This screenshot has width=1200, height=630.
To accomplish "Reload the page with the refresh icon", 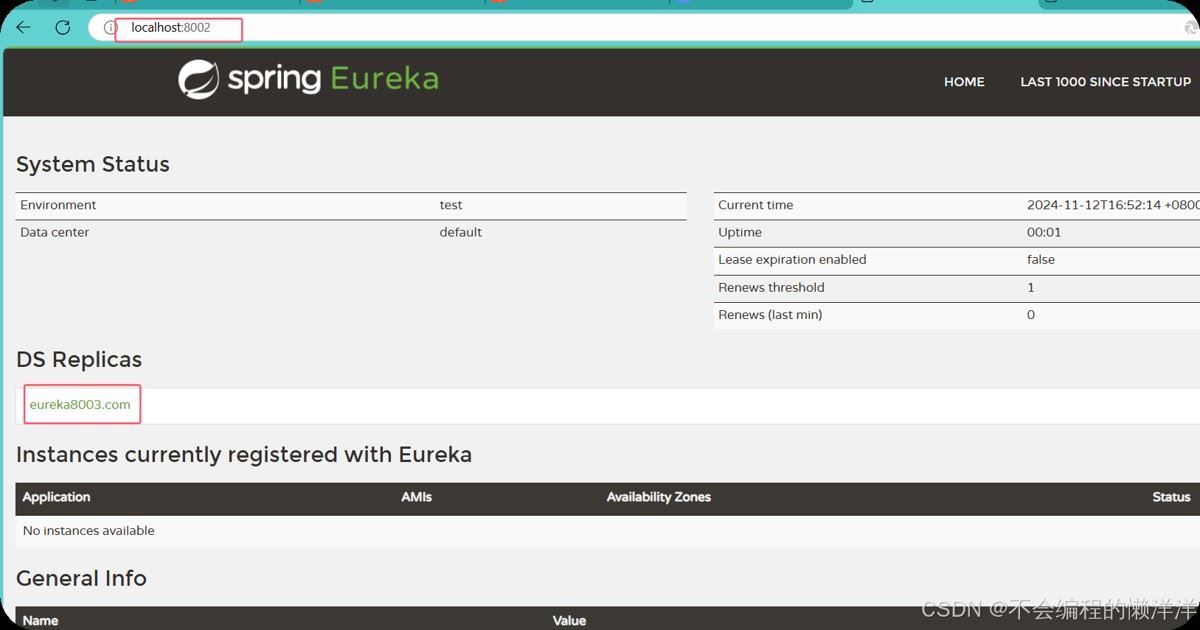I will [x=63, y=28].
